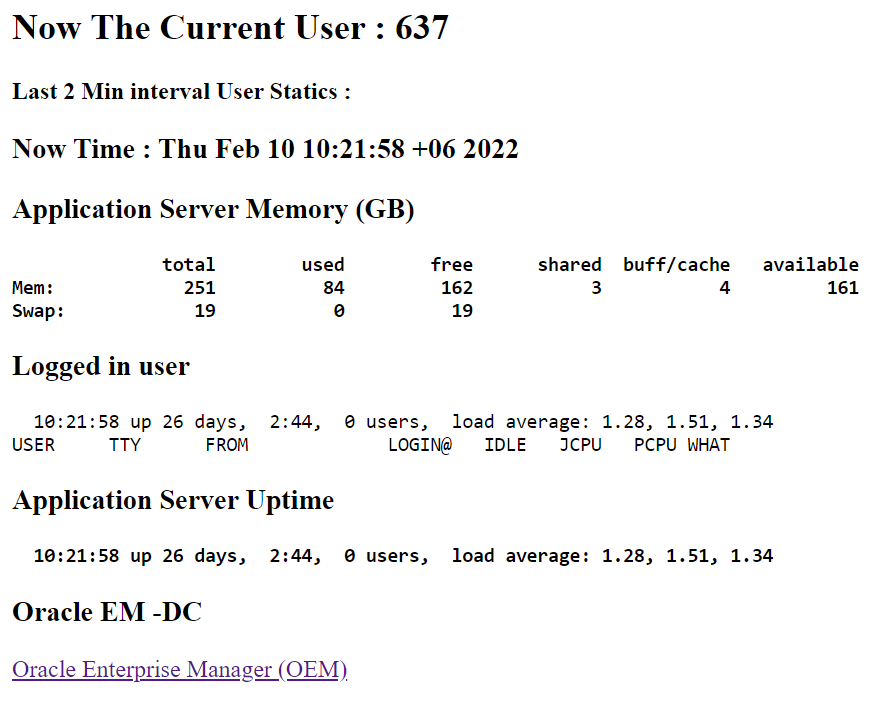This screenshot has height=720, width=879.
Task: Click the "LOGIN@" column header
Action: pos(419,445)
